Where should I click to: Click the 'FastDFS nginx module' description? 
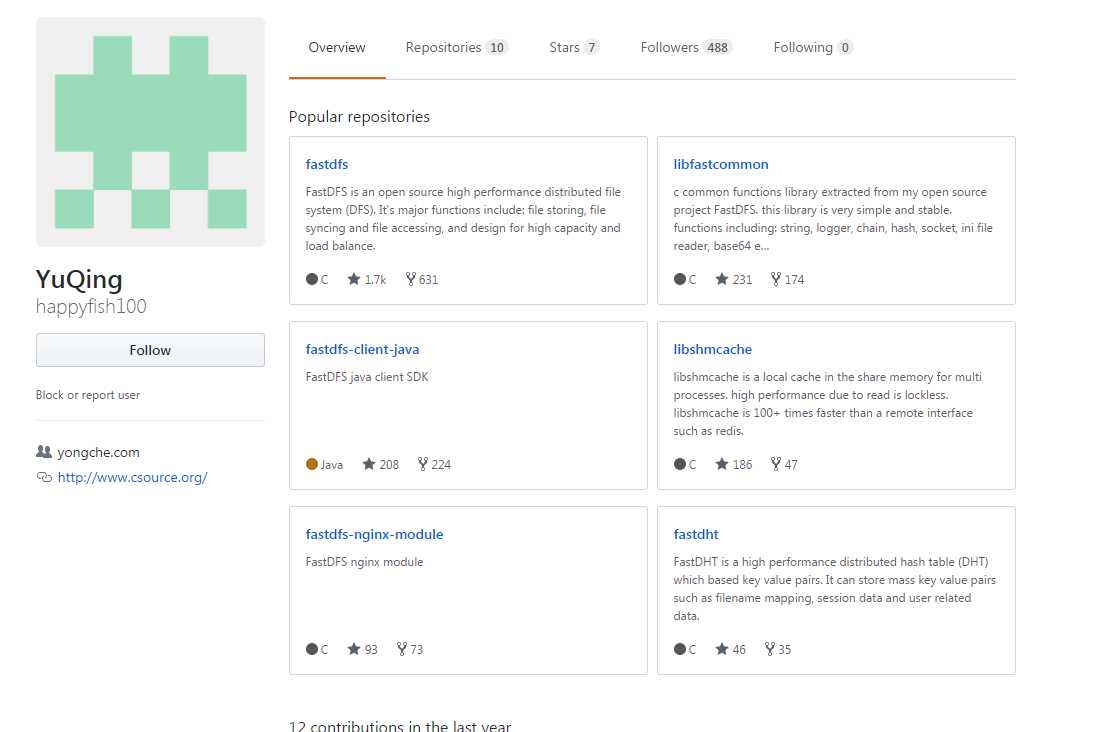tap(364, 561)
